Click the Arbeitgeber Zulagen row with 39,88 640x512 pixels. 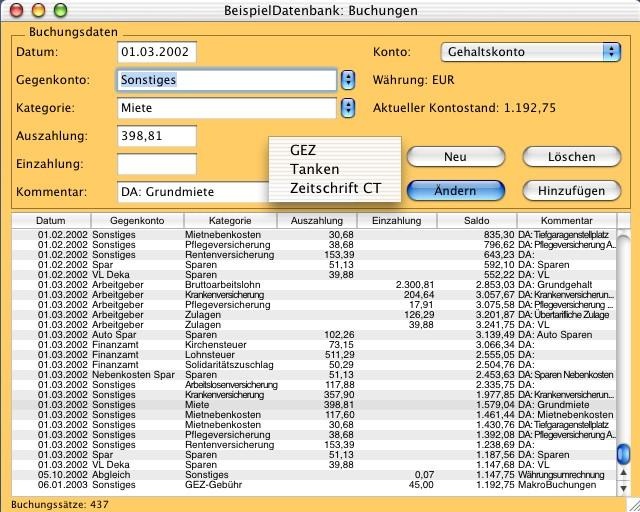[x=314, y=325]
